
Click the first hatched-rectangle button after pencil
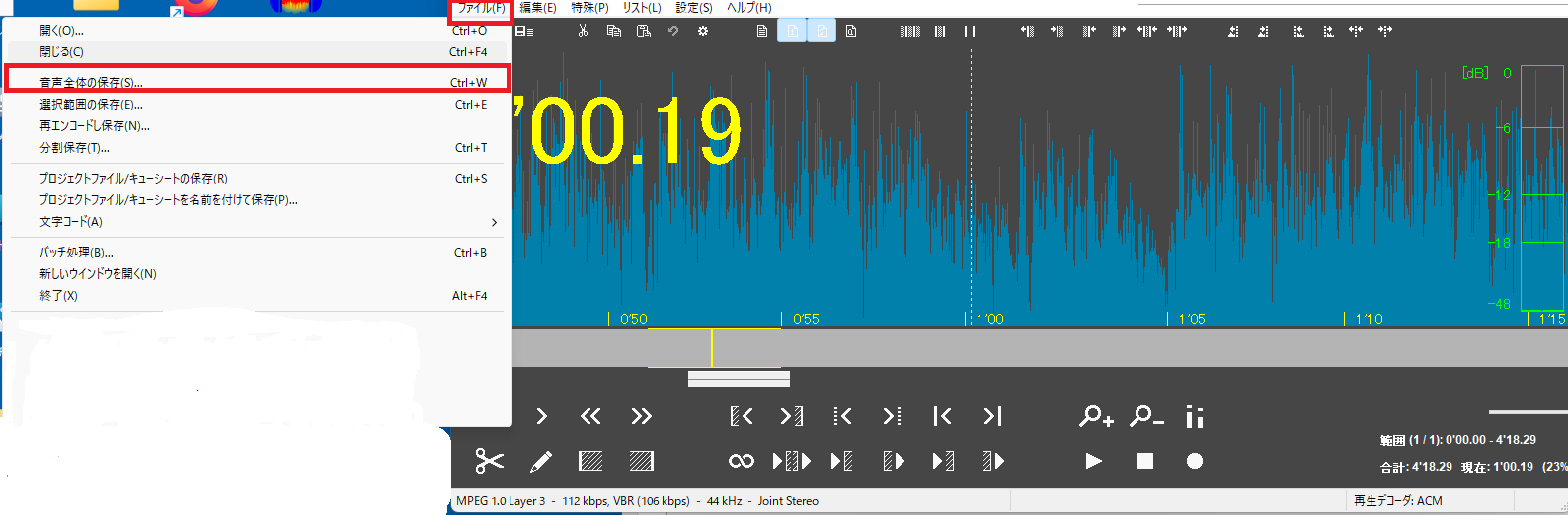[x=591, y=461]
